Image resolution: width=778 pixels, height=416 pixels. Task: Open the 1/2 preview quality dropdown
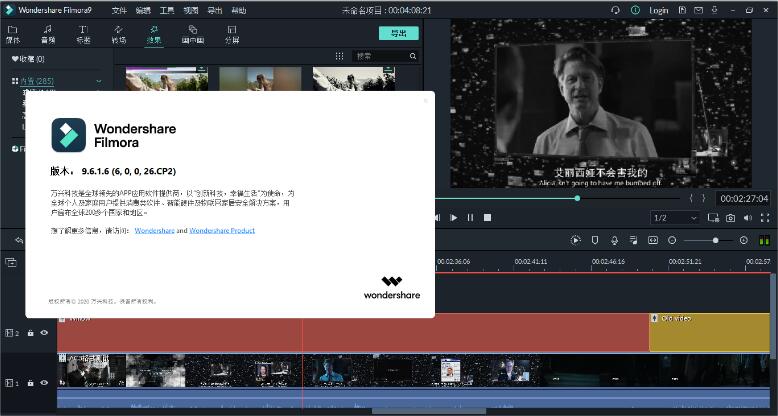tap(675, 218)
